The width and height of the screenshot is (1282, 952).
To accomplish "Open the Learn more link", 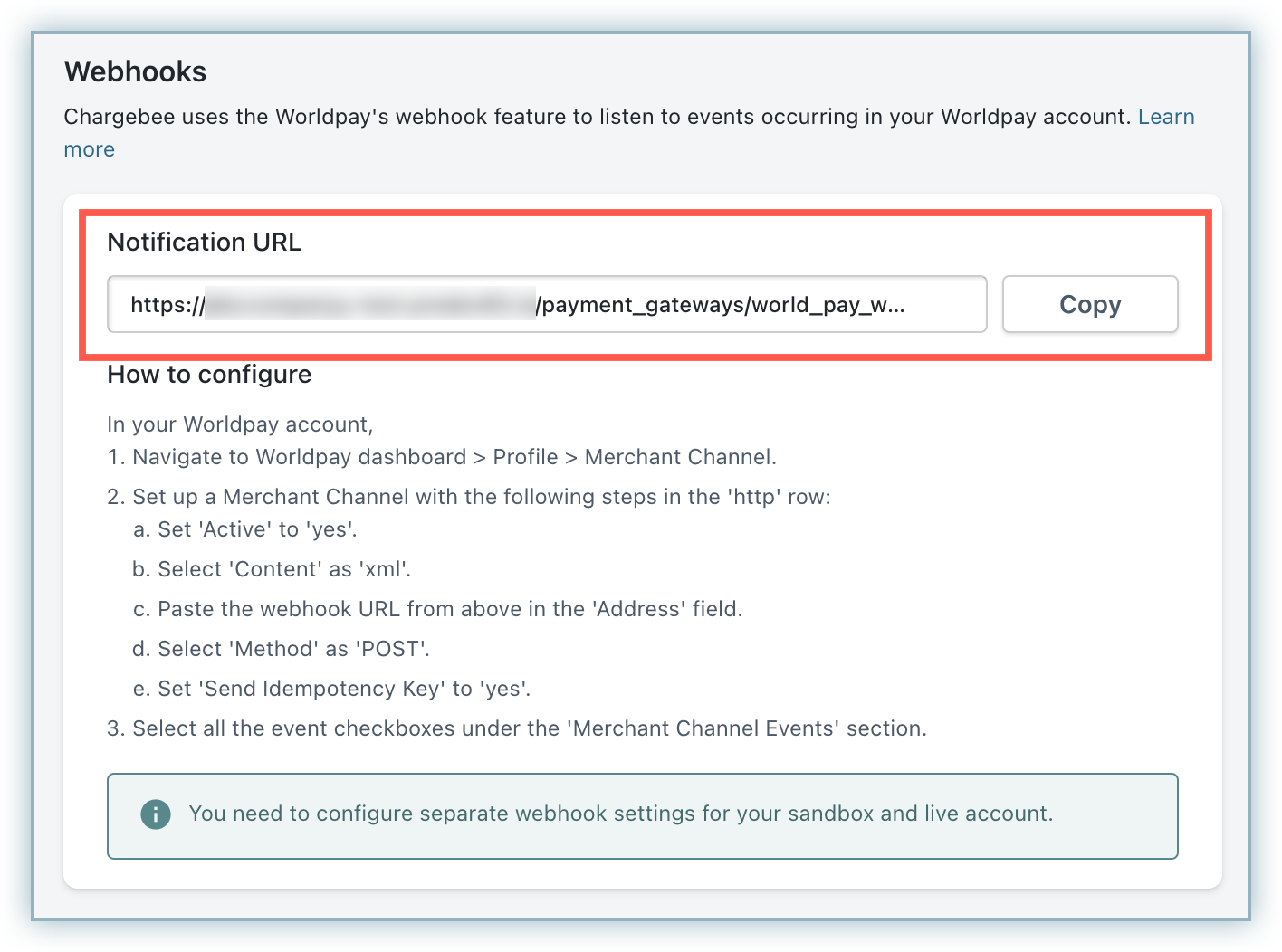I will coord(1165,118).
